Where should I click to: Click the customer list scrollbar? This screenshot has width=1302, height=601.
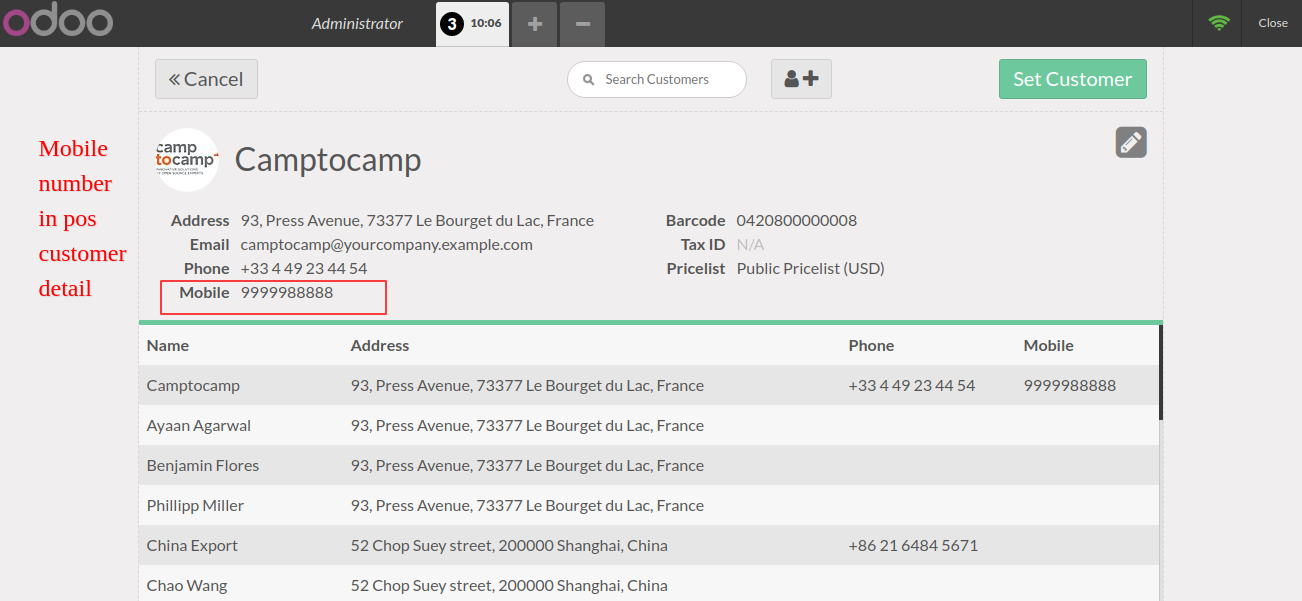1161,372
